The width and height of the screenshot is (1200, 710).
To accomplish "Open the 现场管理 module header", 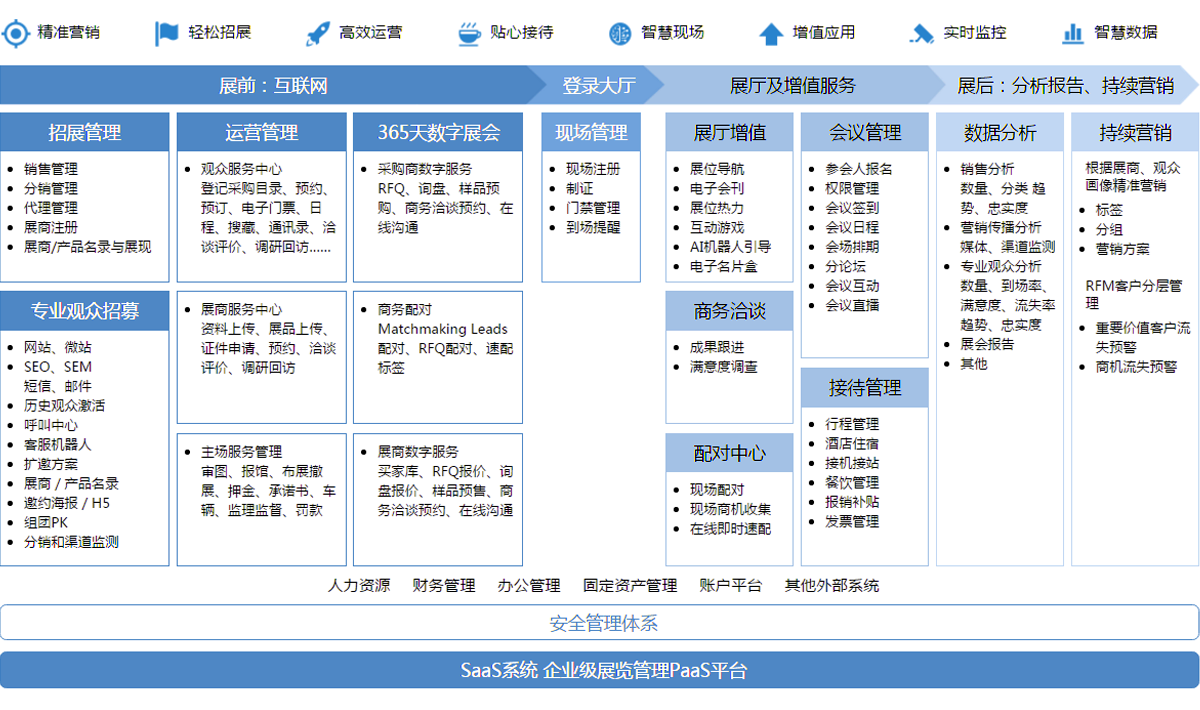I will (x=591, y=132).
